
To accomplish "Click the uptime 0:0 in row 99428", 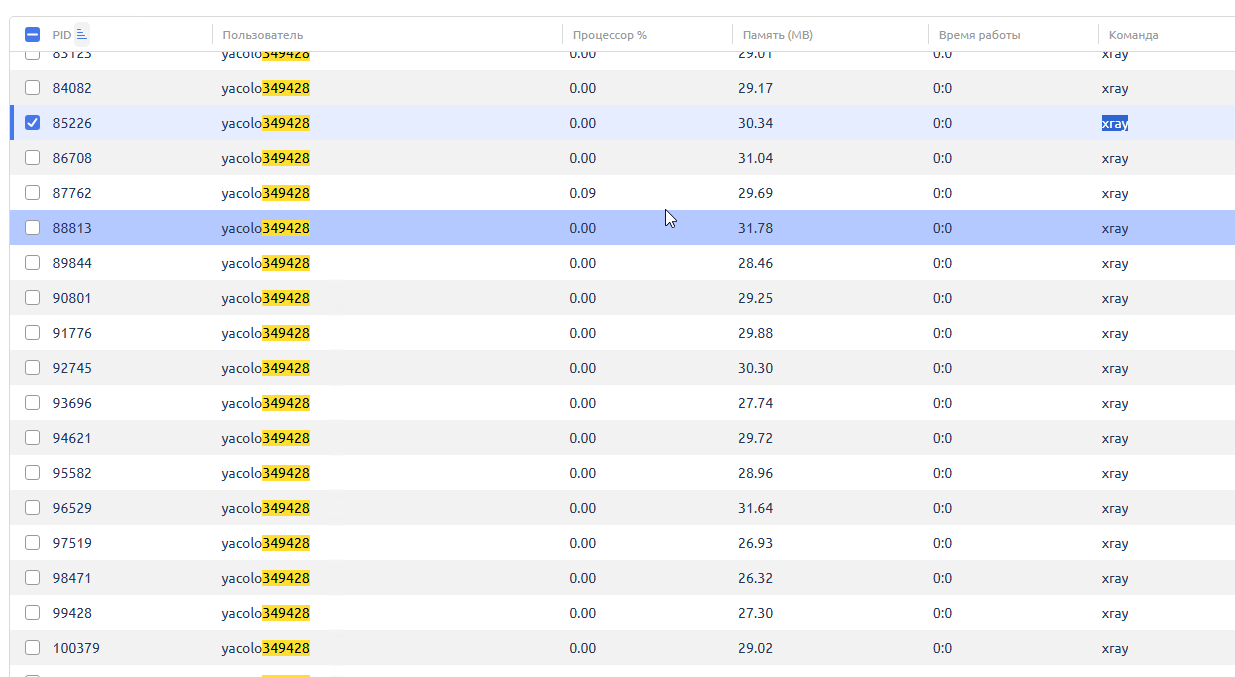I will point(942,613).
